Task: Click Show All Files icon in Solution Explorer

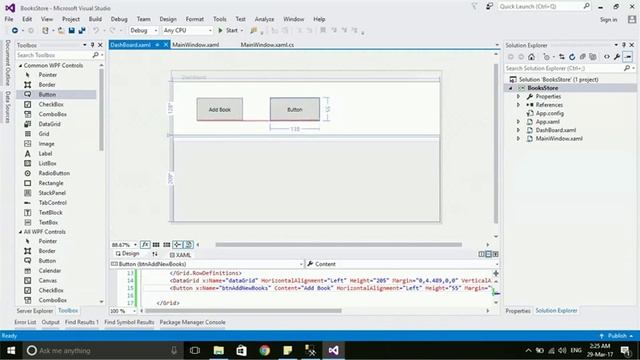Action: [x=593, y=57]
